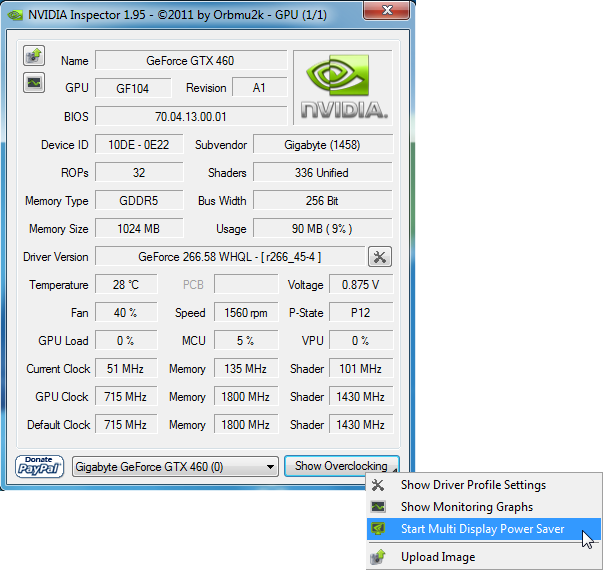Image resolution: width=603 pixels, height=570 pixels.
Task: Click the greyed PCB label
Action: [x=193, y=285]
